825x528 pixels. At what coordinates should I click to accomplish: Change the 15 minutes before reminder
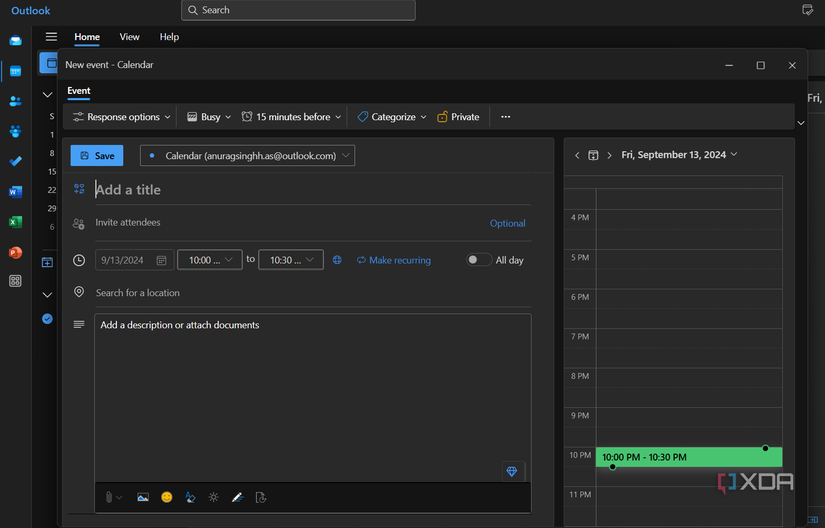[x=291, y=117]
